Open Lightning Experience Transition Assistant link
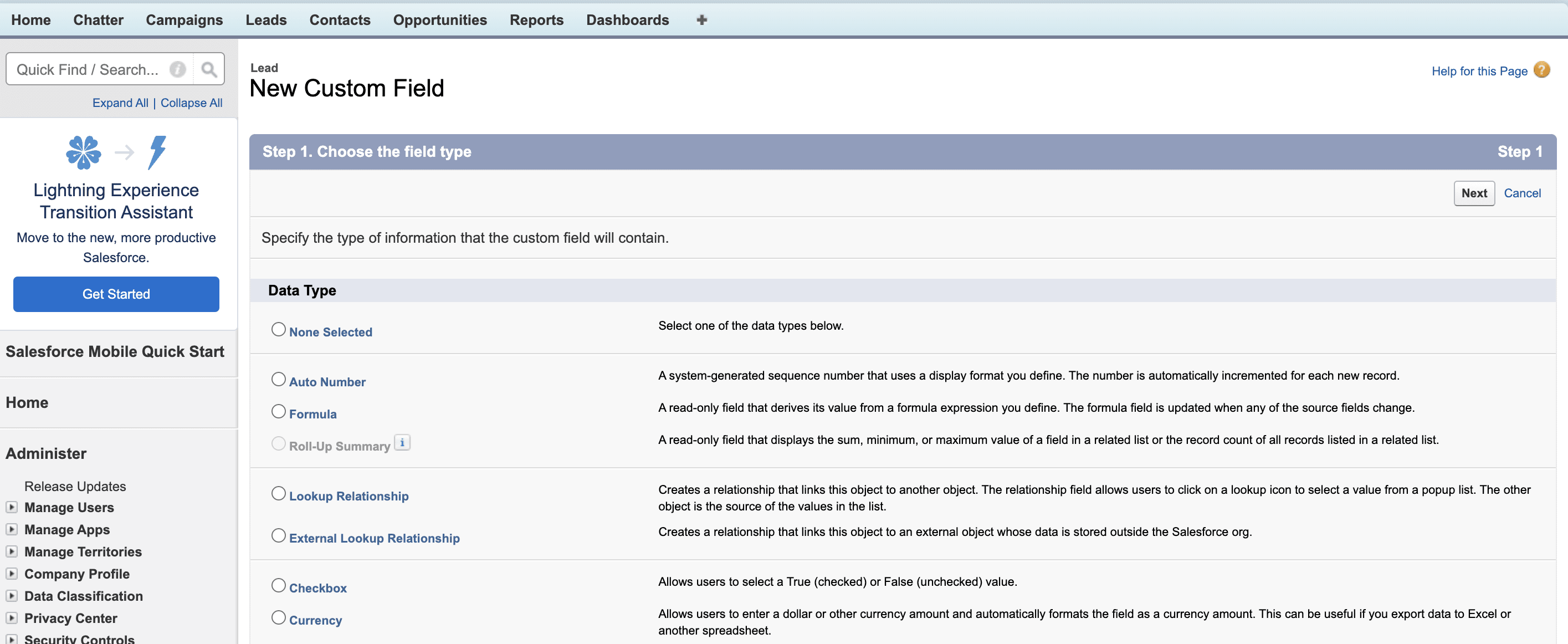The width and height of the screenshot is (1568, 644). point(116,202)
